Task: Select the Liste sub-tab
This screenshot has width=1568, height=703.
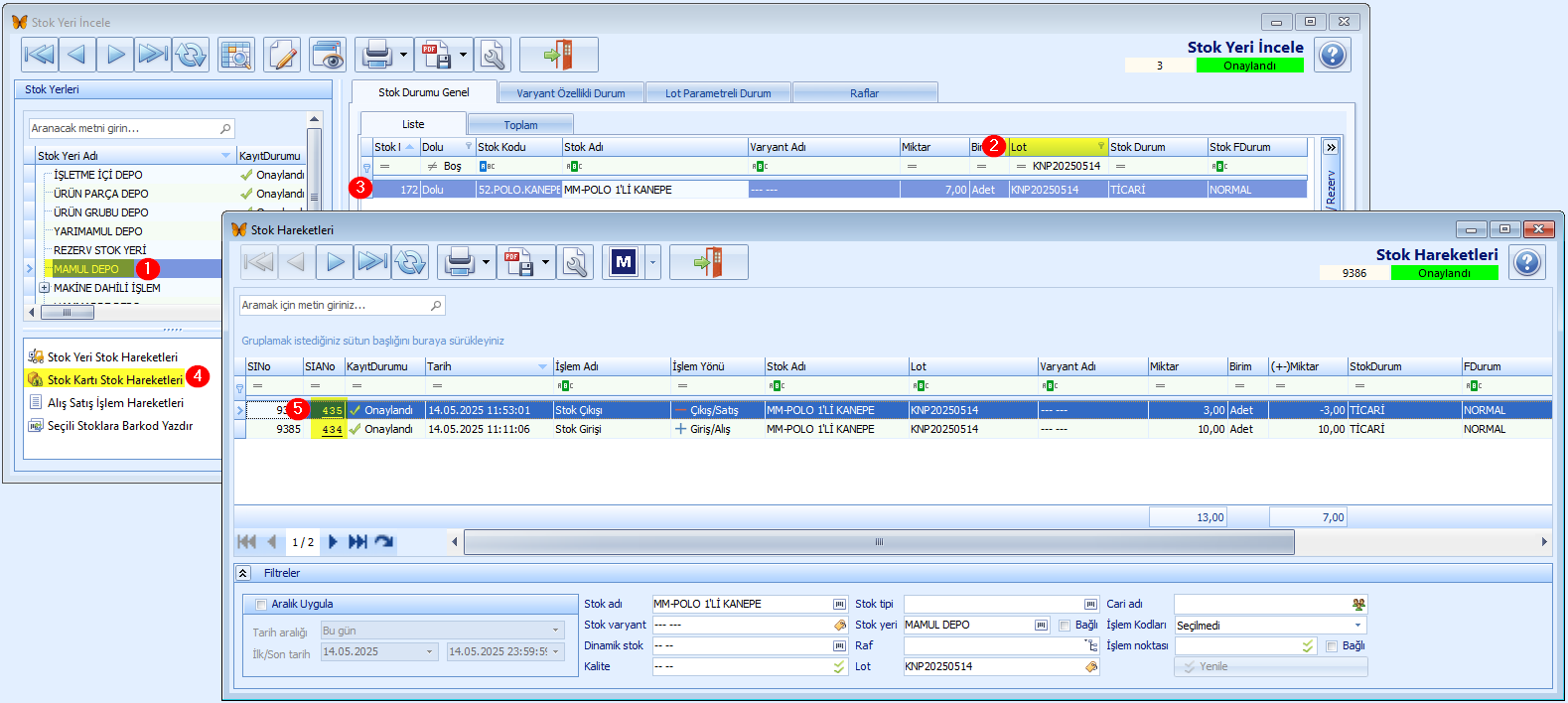Action: [413, 124]
